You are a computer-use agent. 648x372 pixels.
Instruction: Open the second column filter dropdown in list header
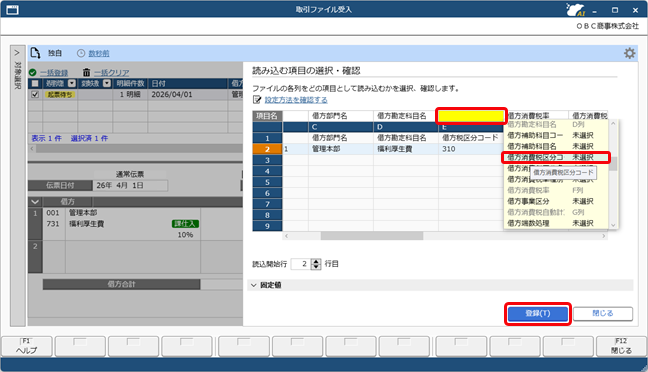pyautogui.click(x=107, y=83)
